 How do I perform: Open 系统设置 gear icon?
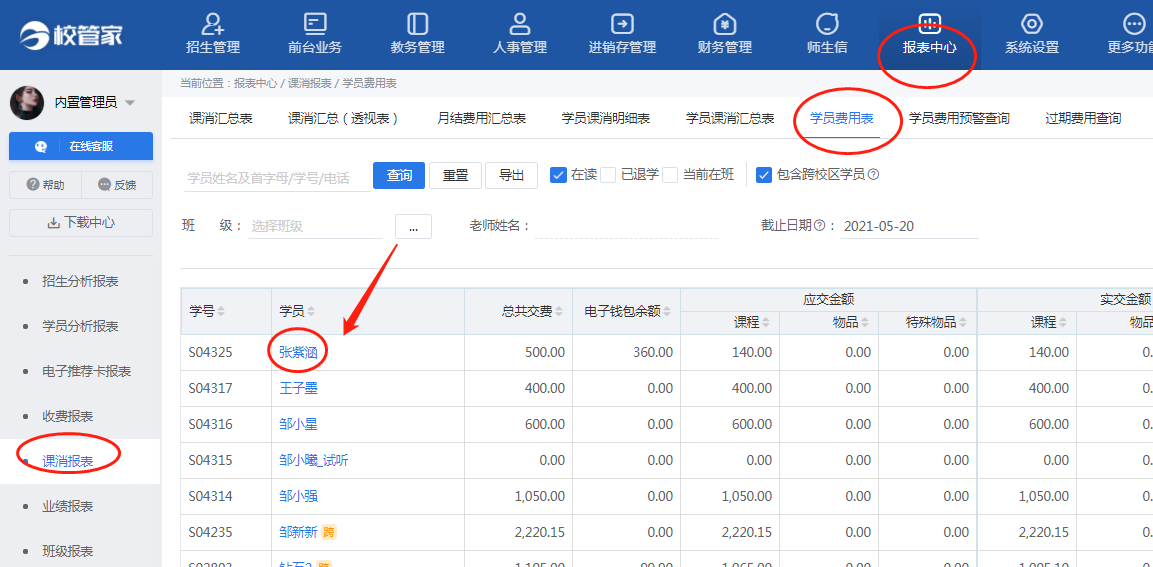[x=1032, y=24]
